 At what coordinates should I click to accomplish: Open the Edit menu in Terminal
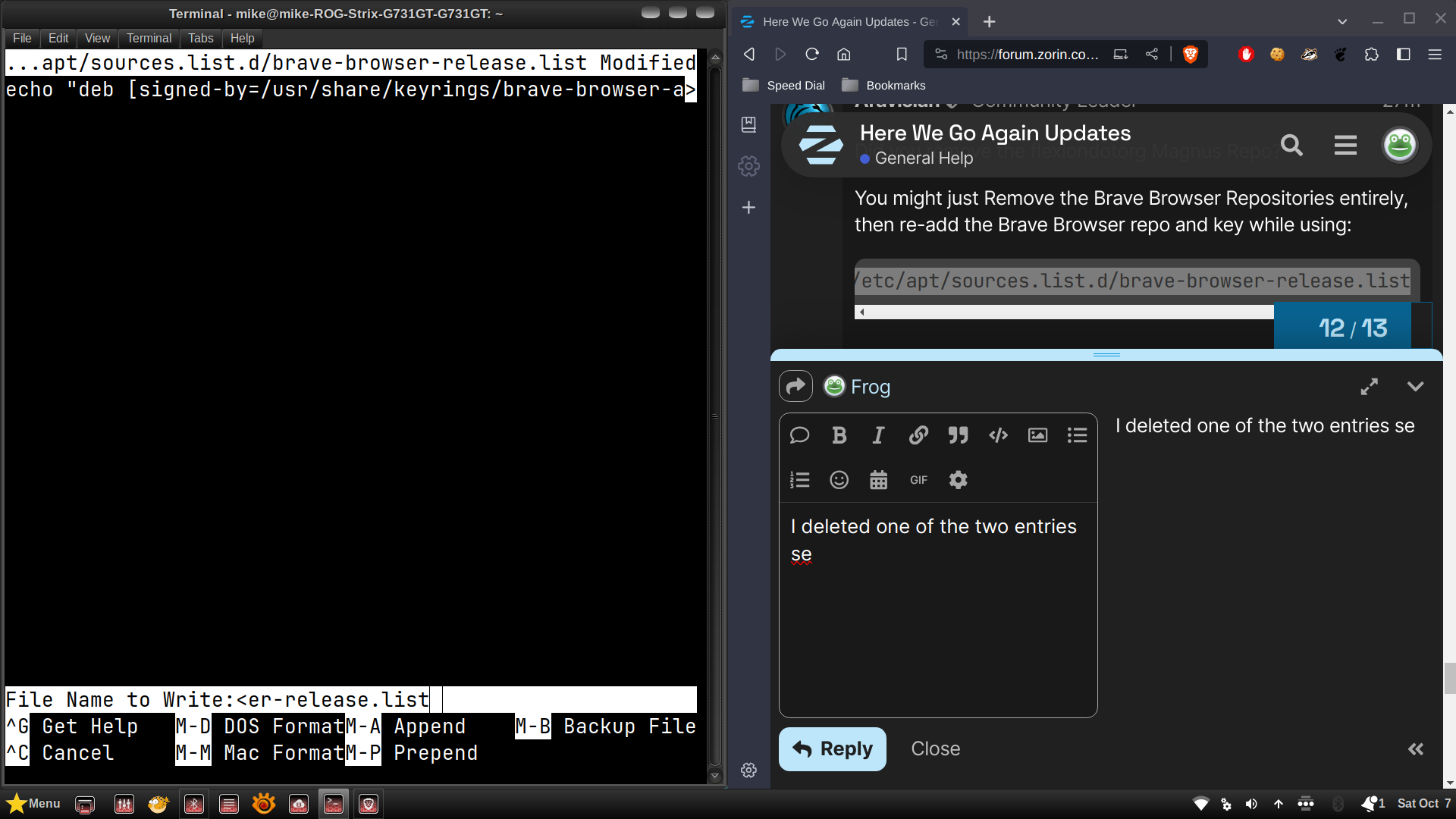[58, 38]
